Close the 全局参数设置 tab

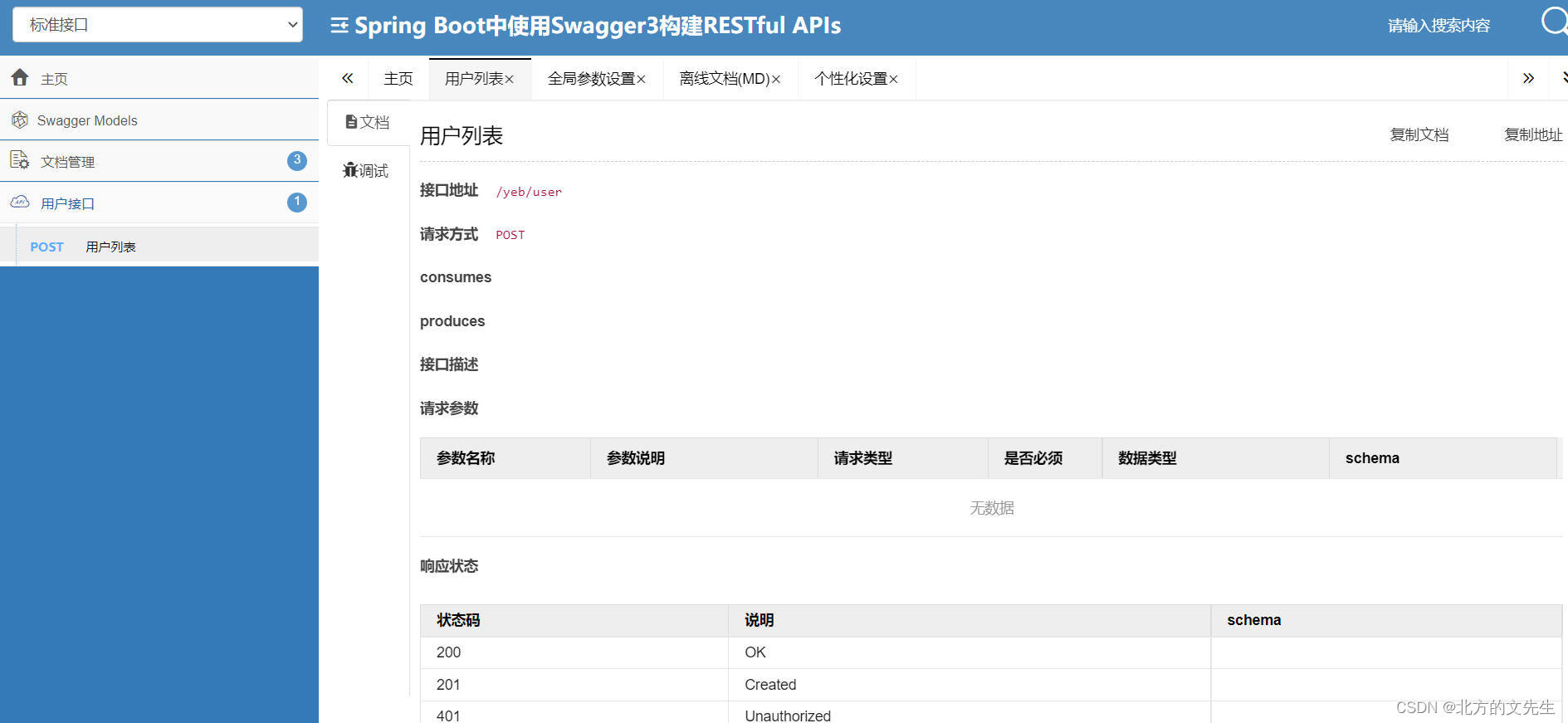pyautogui.click(x=641, y=80)
